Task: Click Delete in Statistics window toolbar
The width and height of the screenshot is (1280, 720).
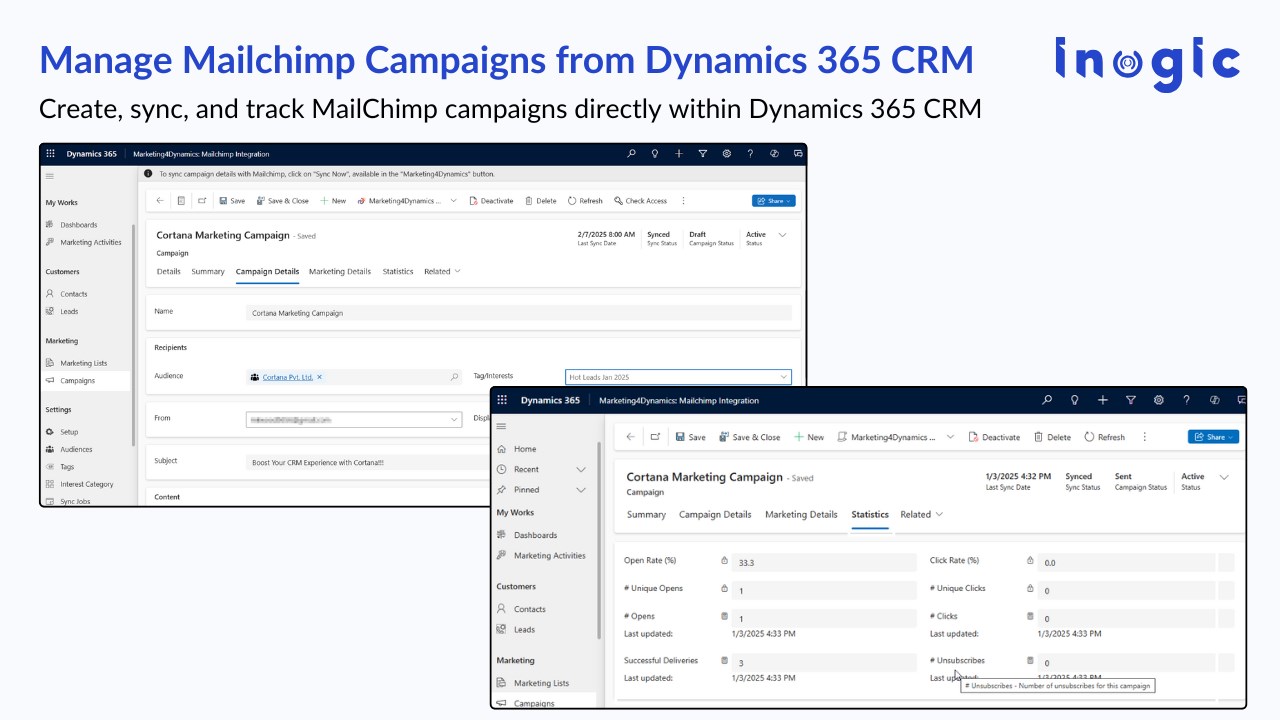Action: click(1052, 437)
